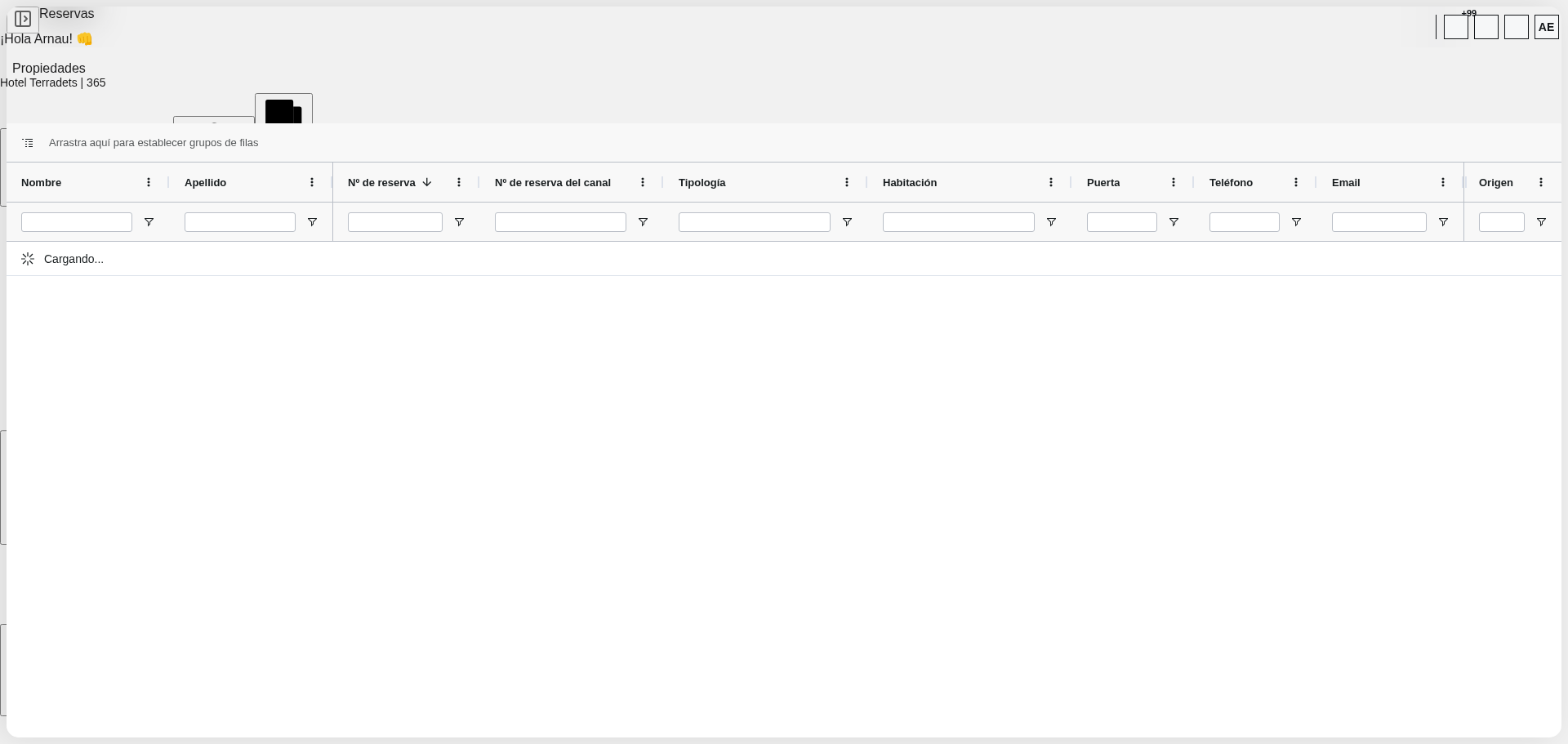This screenshot has height=744, width=1568.
Task: Open the Nombre column menu
Action: pos(149,182)
